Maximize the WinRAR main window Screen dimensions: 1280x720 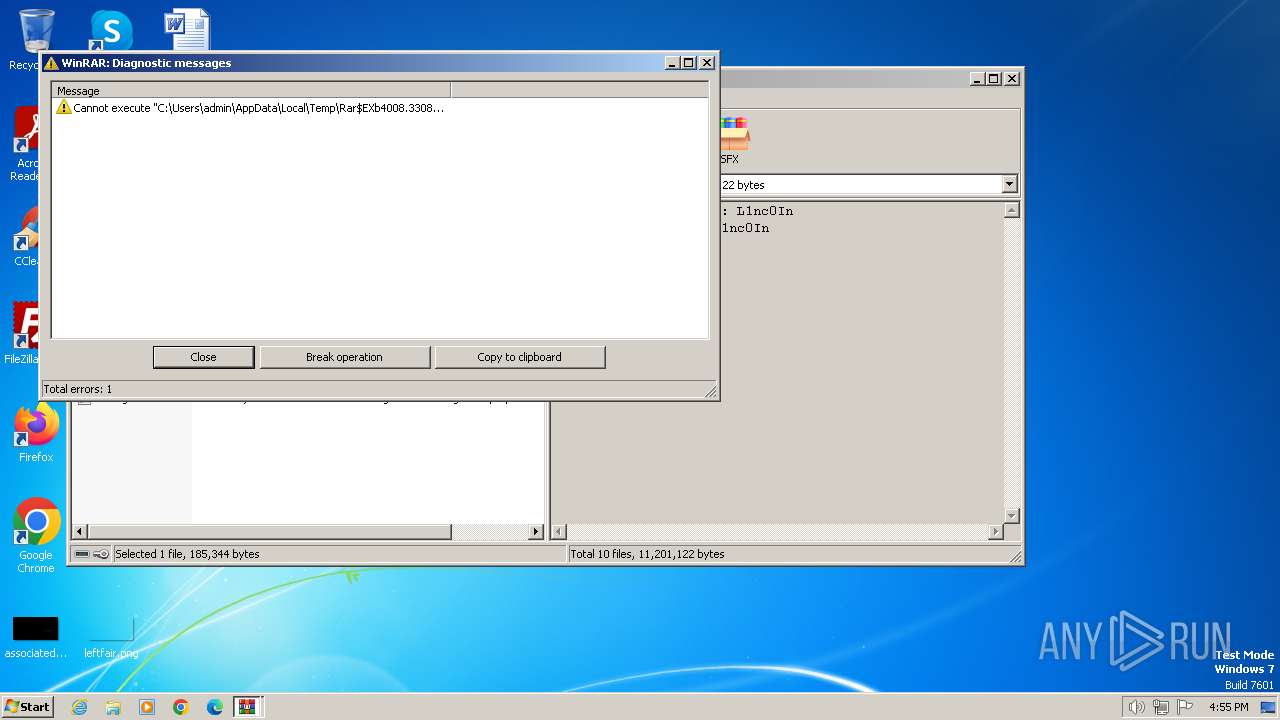[x=994, y=78]
